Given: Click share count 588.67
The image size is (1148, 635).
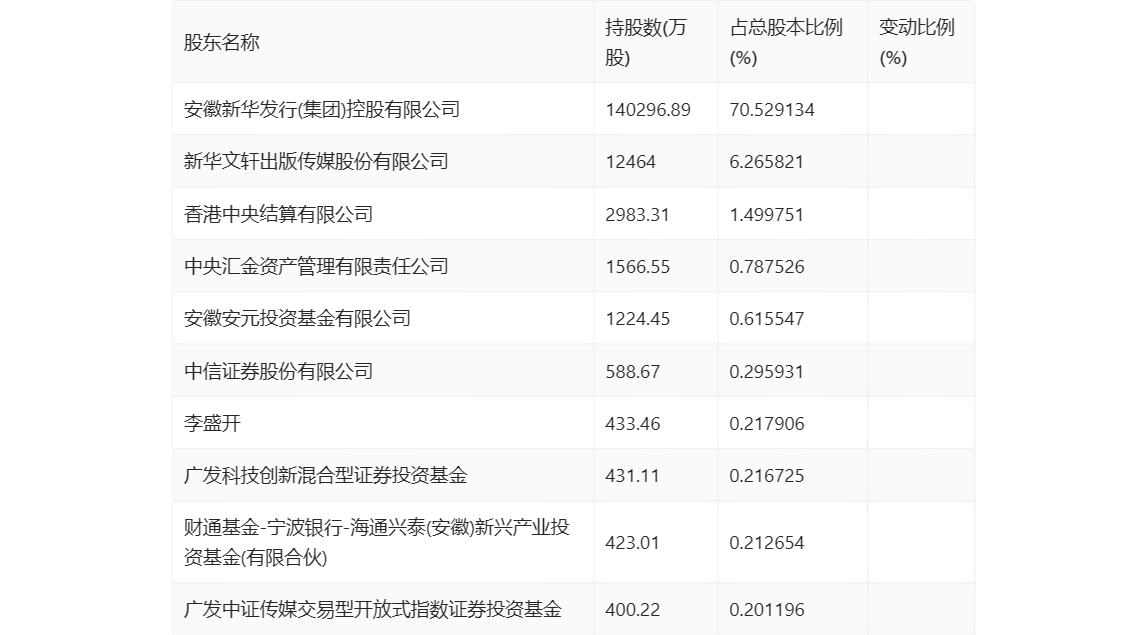Looking at the screenshot, I should pos(633,371).
